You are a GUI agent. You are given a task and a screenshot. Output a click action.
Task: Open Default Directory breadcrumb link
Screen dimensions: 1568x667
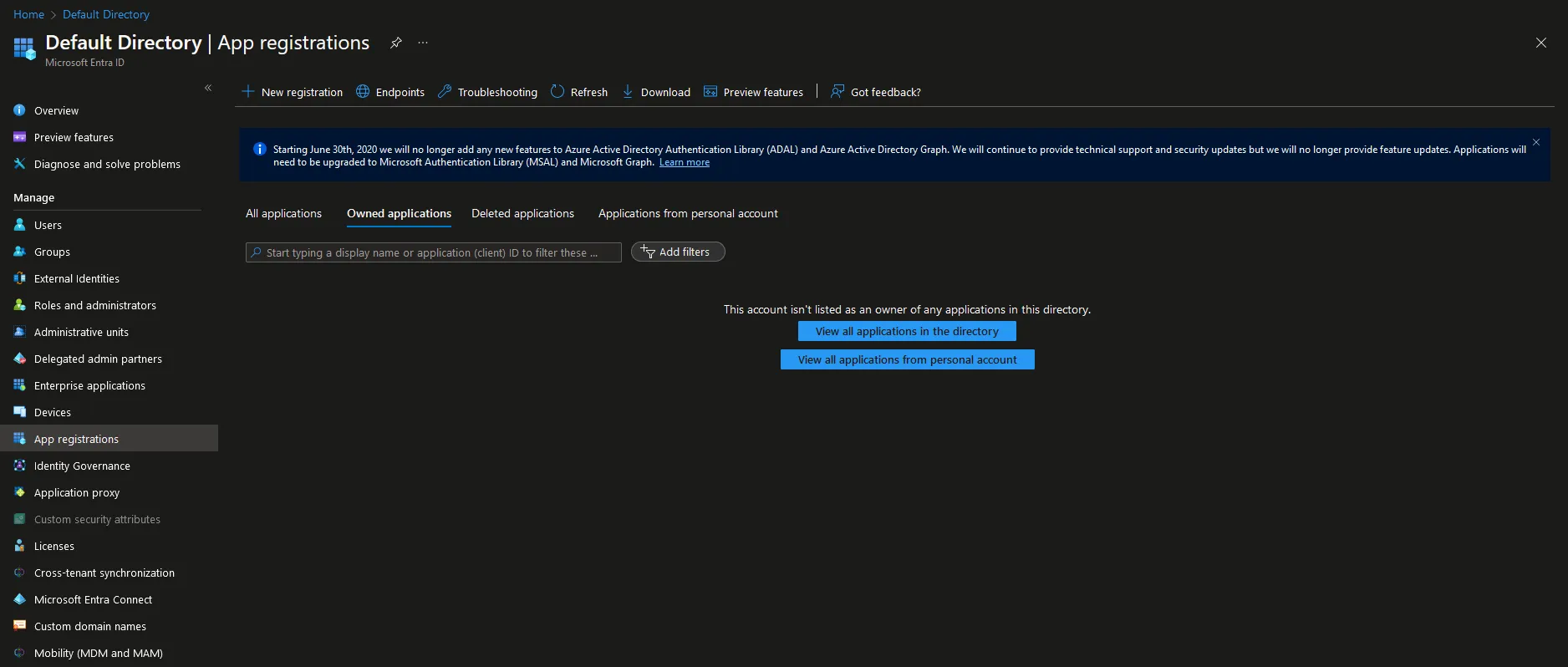point(106,14)
